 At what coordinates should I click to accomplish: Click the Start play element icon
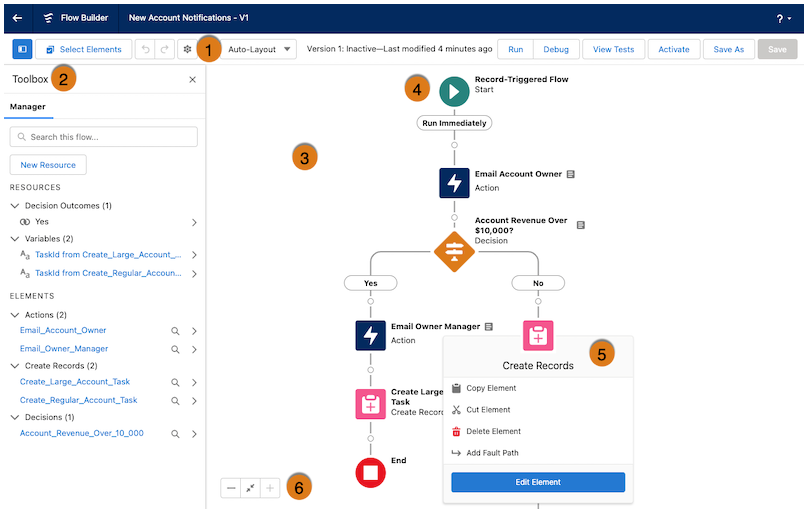tap(454, 91)
